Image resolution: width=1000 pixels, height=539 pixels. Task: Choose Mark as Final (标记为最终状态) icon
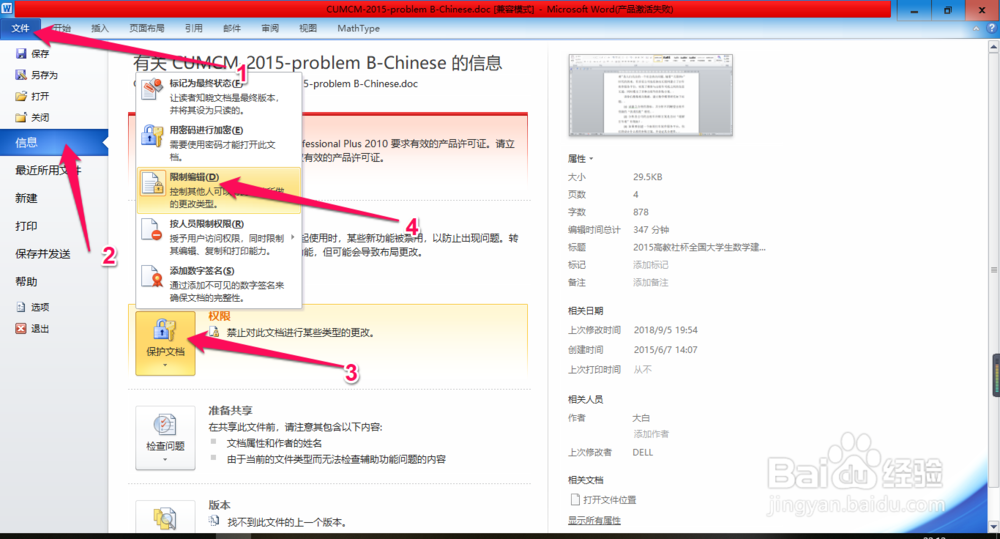152,89
